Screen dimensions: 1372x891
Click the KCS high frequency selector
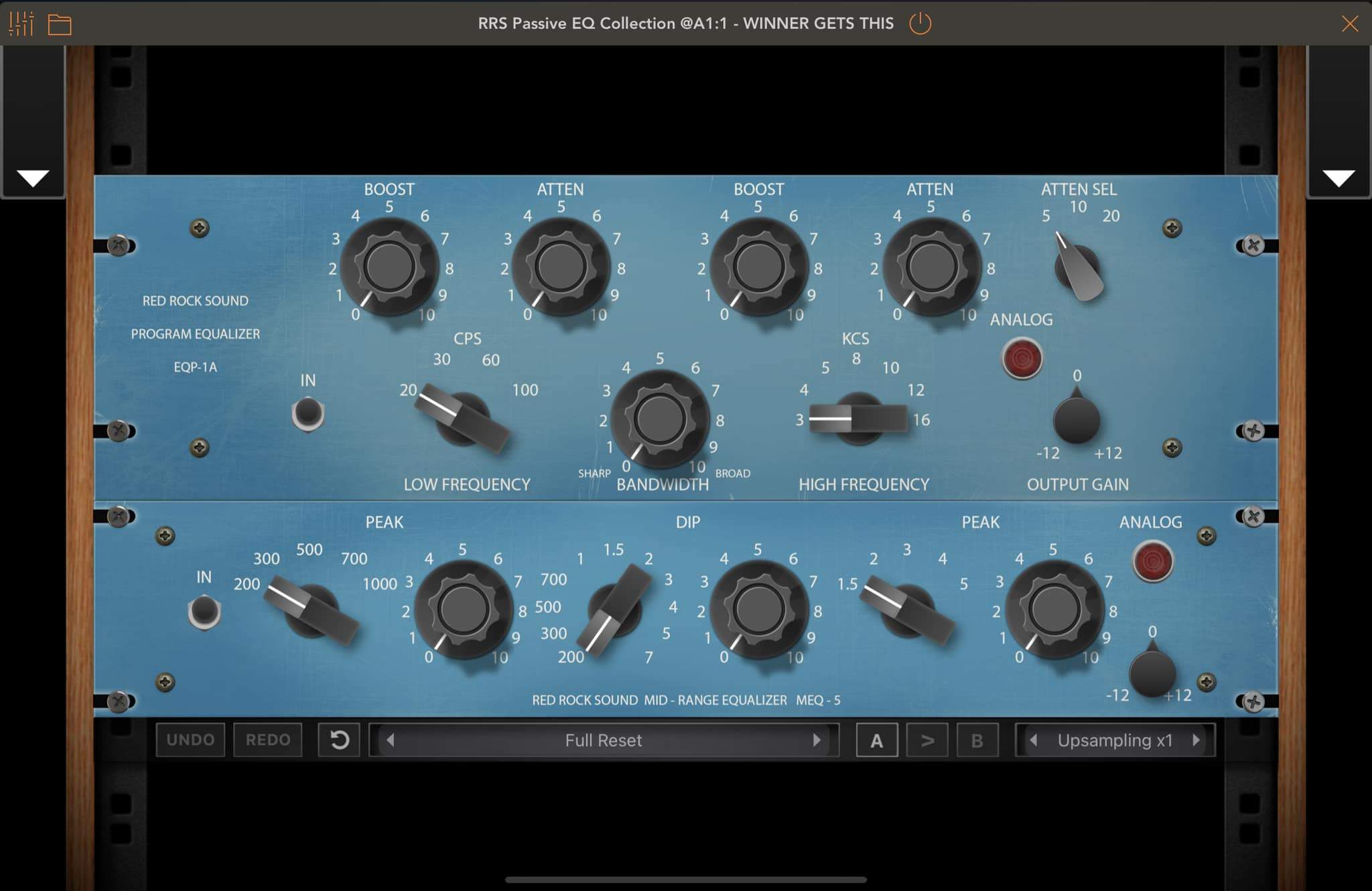coord(858,419)
